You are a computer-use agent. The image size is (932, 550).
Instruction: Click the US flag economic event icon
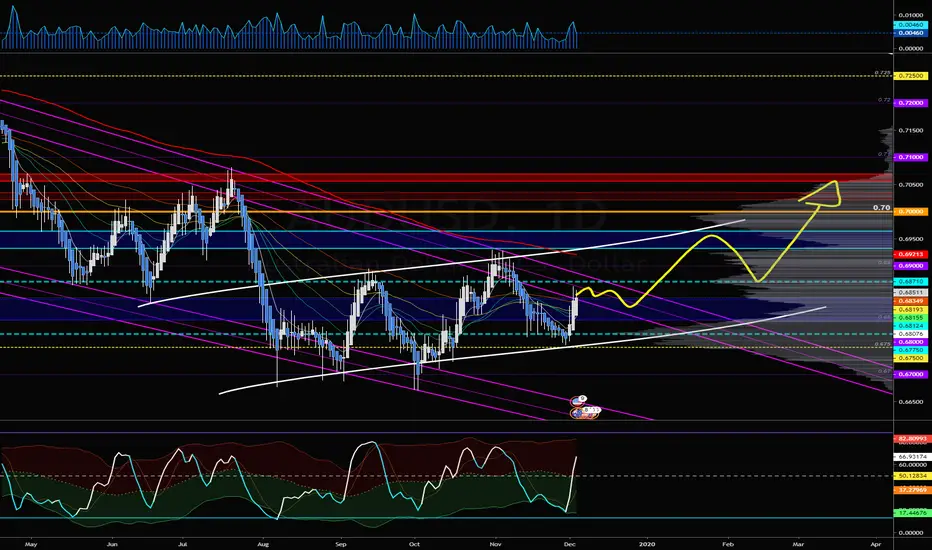[578, 400]
